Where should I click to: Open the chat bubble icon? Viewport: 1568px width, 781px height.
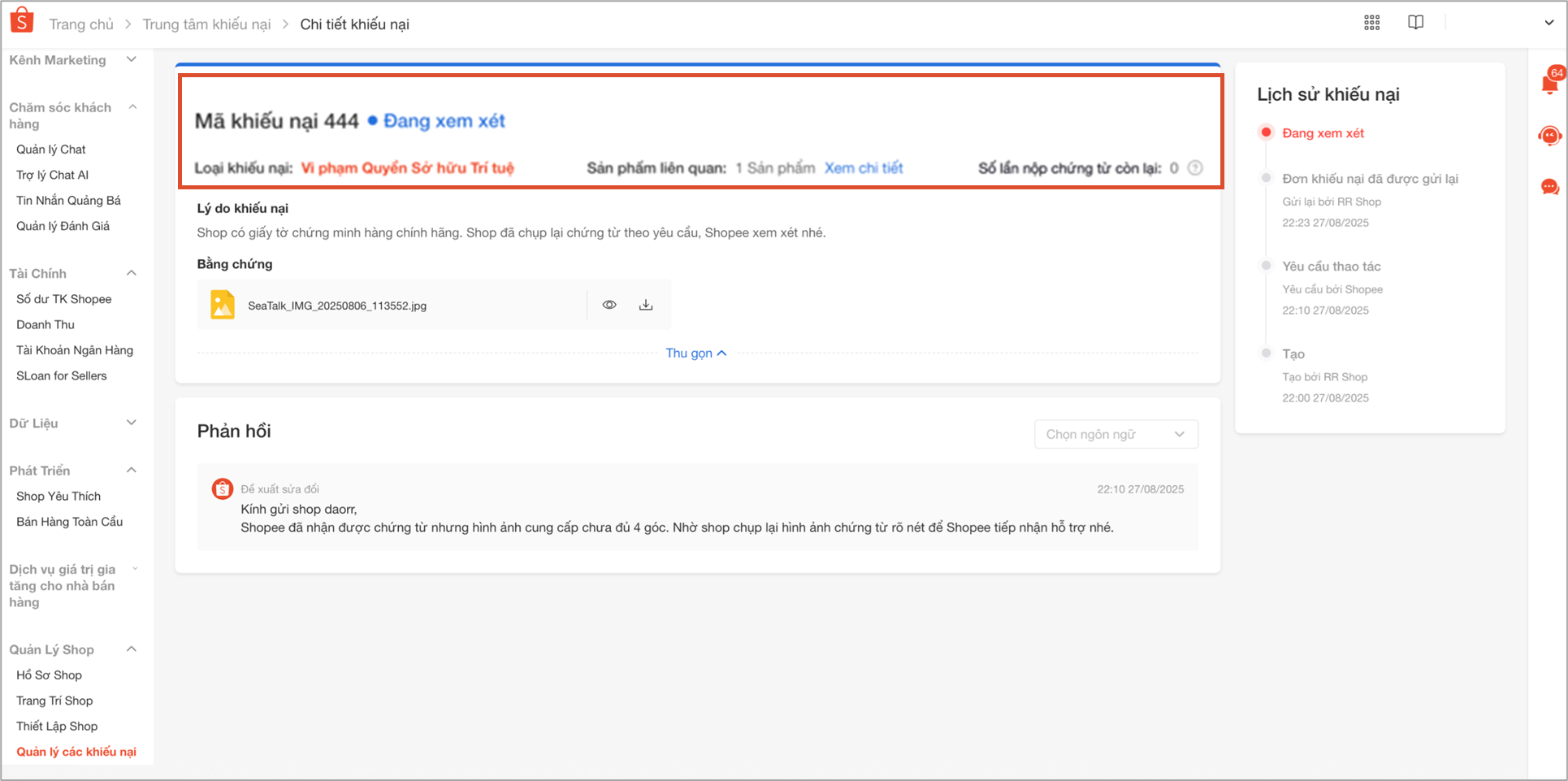tap(1549, 187)
